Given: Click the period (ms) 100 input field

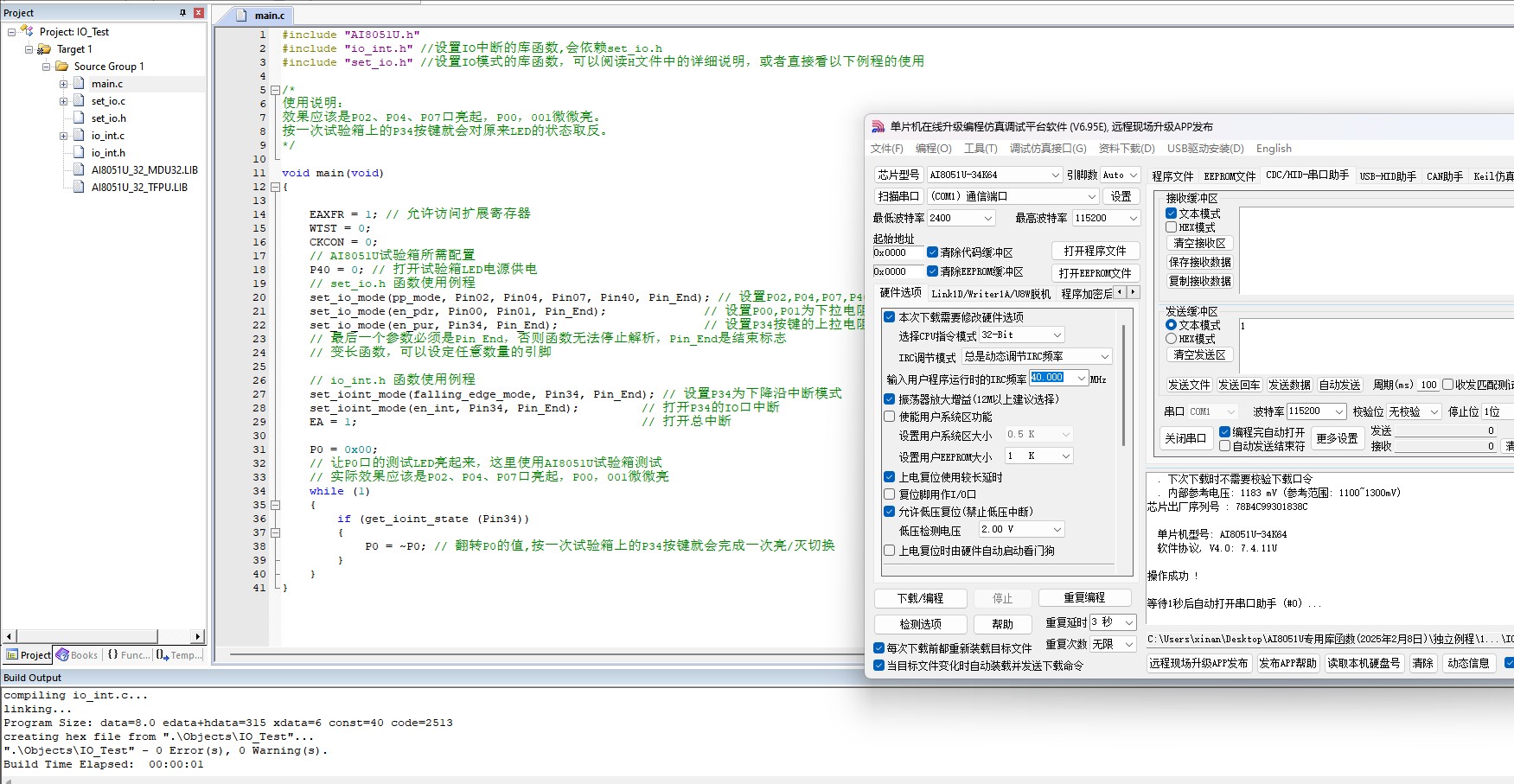Looking at the screenshot, I should (1428, 385).
